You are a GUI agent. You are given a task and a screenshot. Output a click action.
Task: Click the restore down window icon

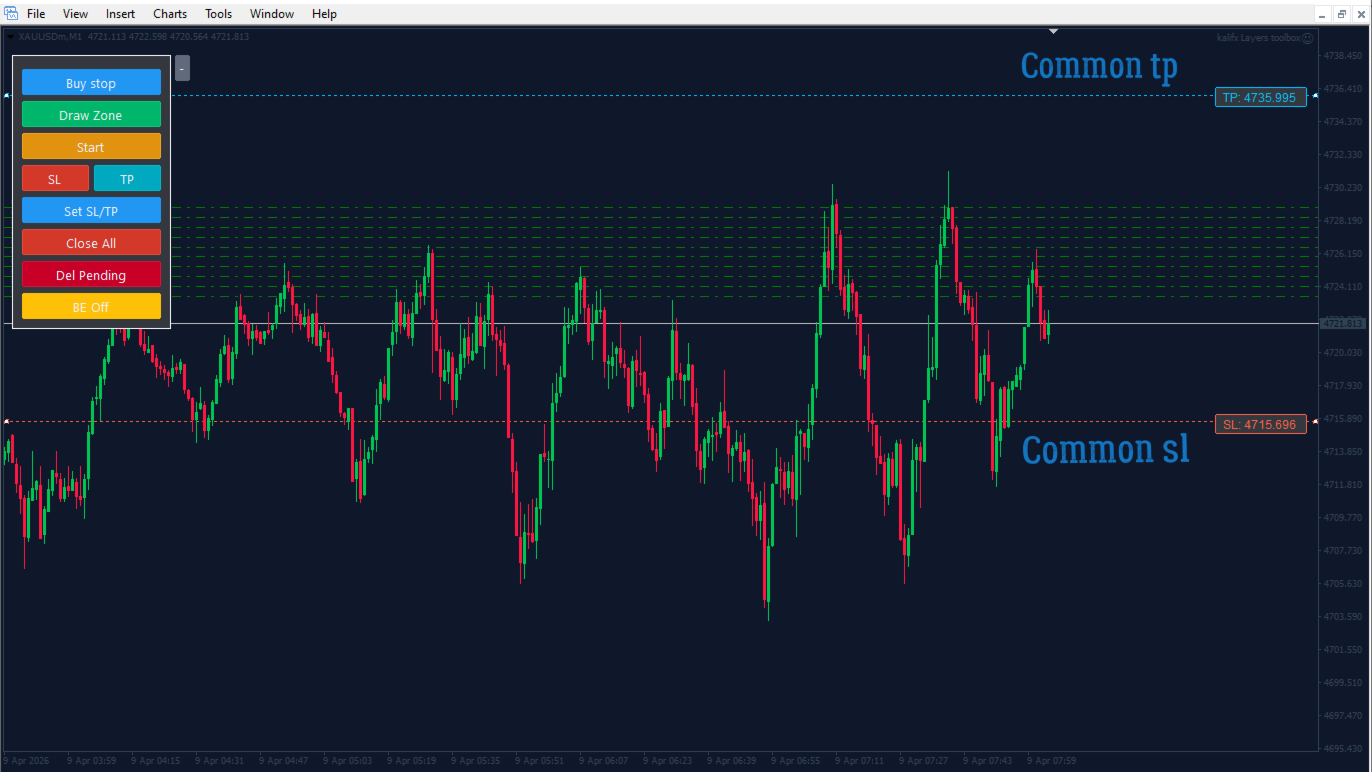tap(1341, 13)
